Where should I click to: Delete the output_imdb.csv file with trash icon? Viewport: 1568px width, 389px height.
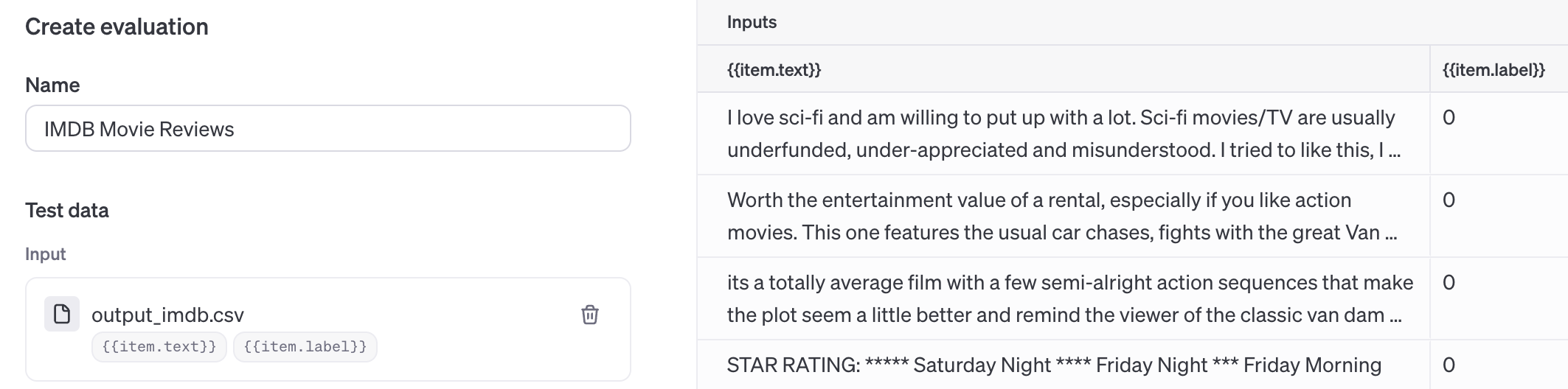click(x=589, y=315)
